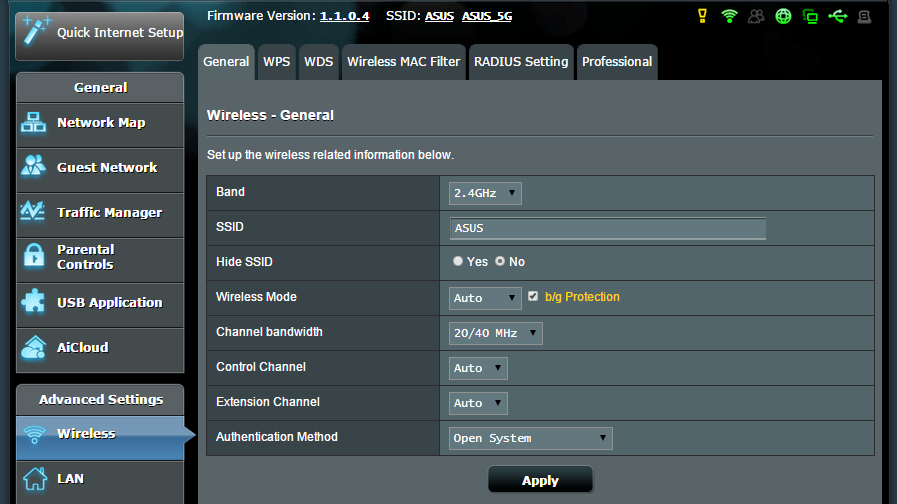Click the Apply button
The height and width of the screenshot is (504, 897).
pyautogui.click(x=540, y=479)
